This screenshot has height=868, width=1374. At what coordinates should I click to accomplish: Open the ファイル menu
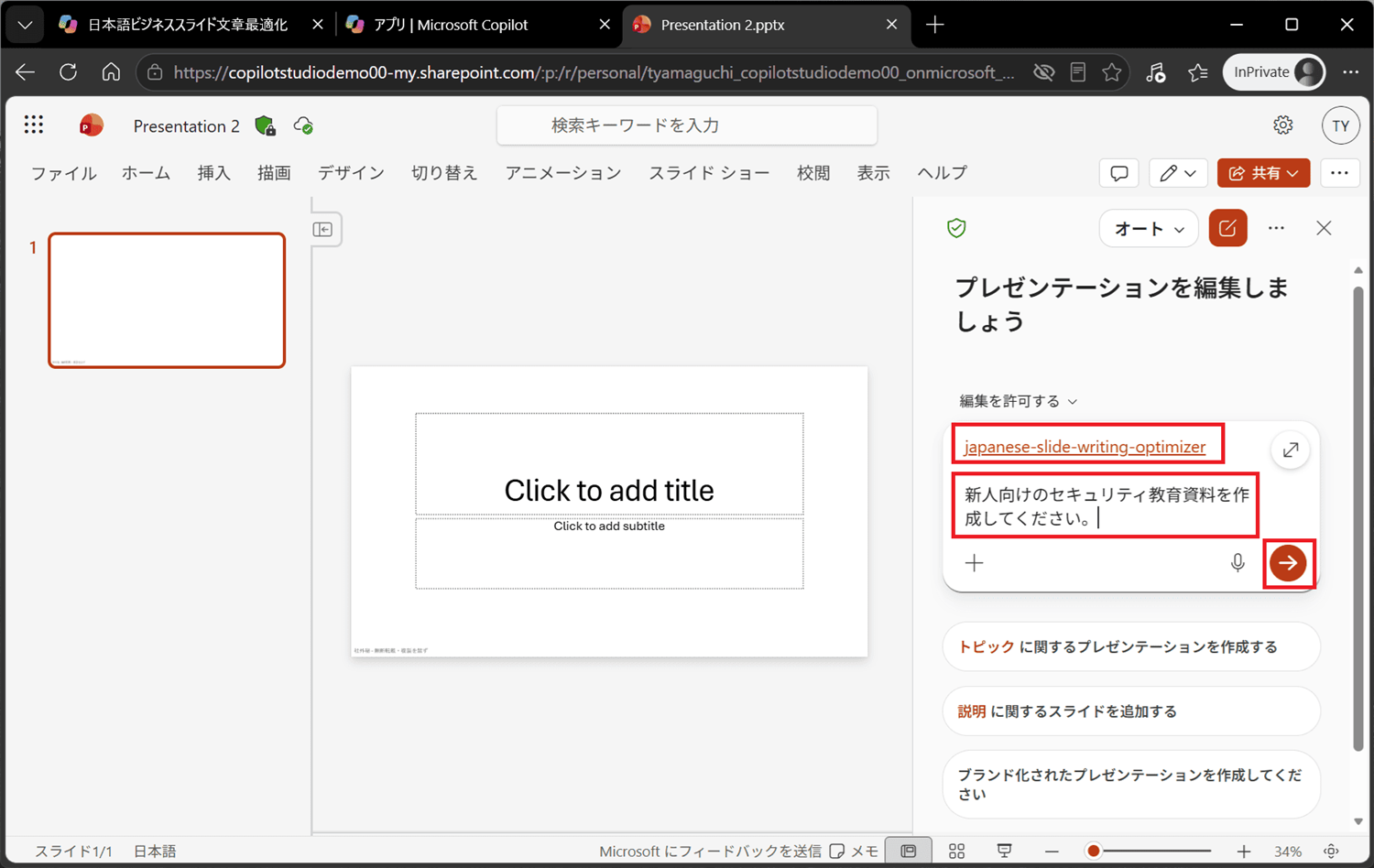tap(63, 173)
